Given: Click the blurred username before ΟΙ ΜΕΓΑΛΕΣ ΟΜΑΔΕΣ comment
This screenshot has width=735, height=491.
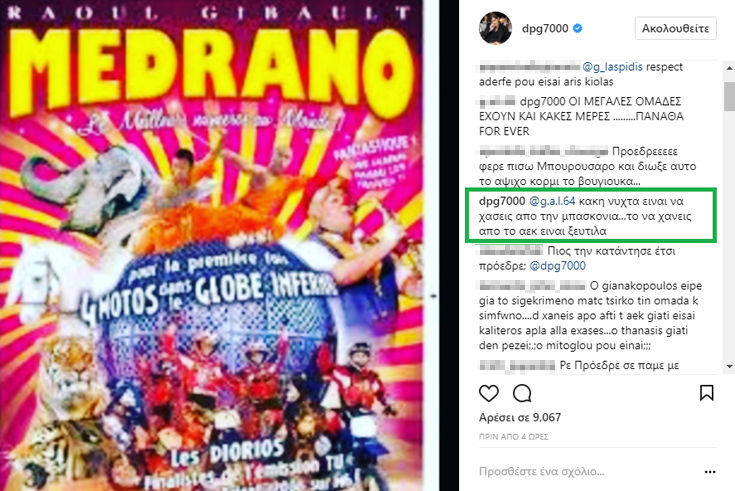Looking at the screenshot, I should pyautogui.click(x=497, y=101).
